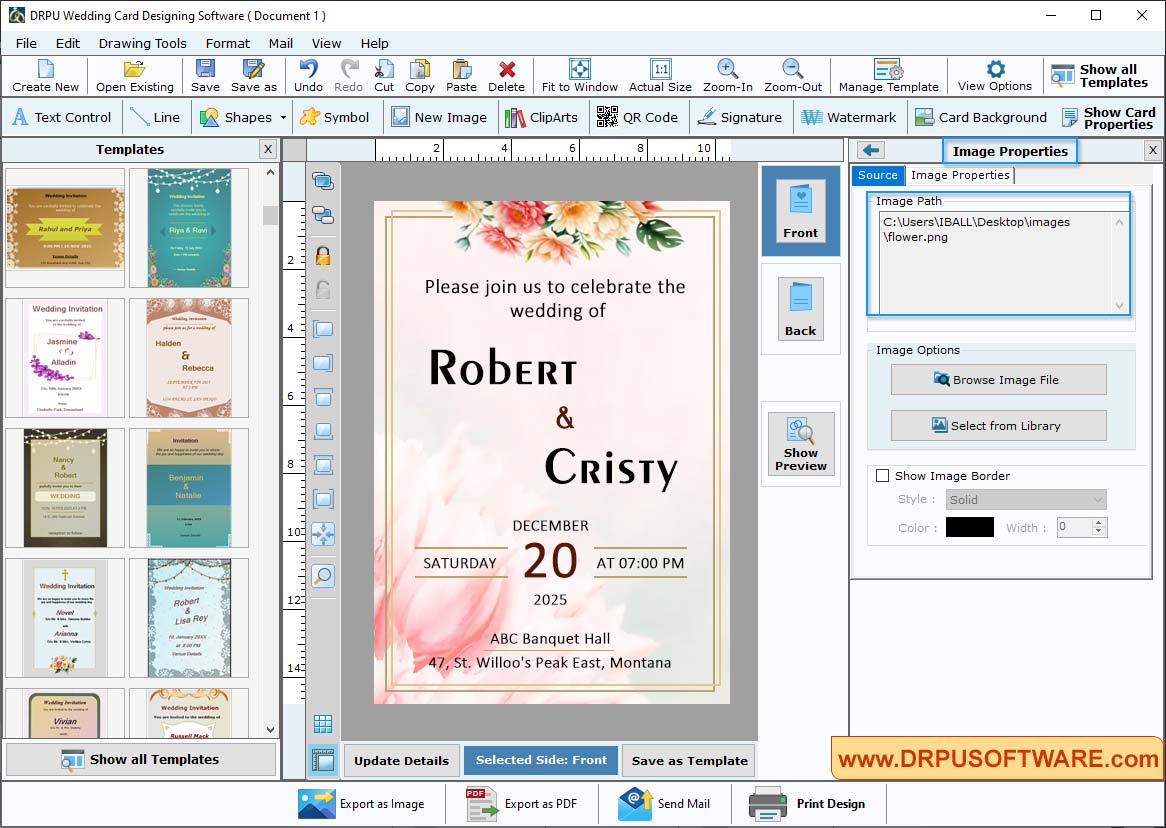Enable Show Image Border

click(882, 475)
